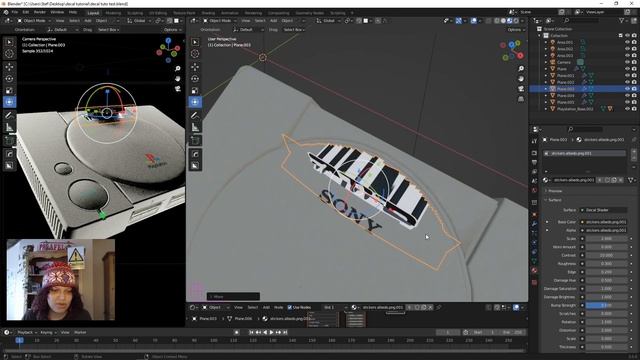Switch to the Shading workspace tab
This screenshot has height=360, width=640.
pos(208,13)
